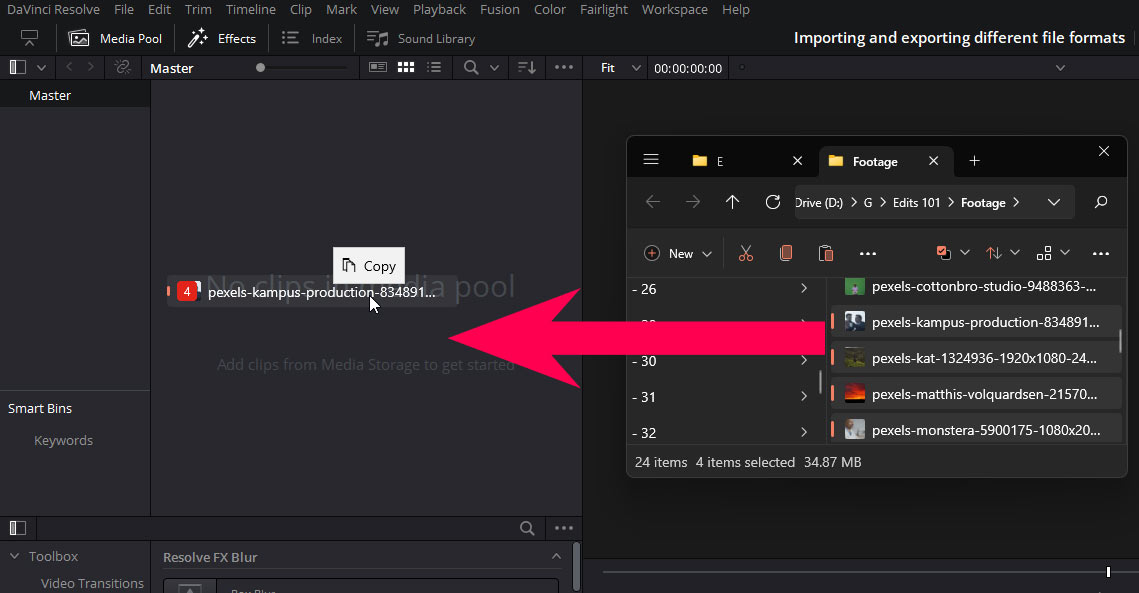The width and height of the screenshot is (1139, 593).
Task: Toggle the bin list sidebar icon
Action: click(17, 68)
